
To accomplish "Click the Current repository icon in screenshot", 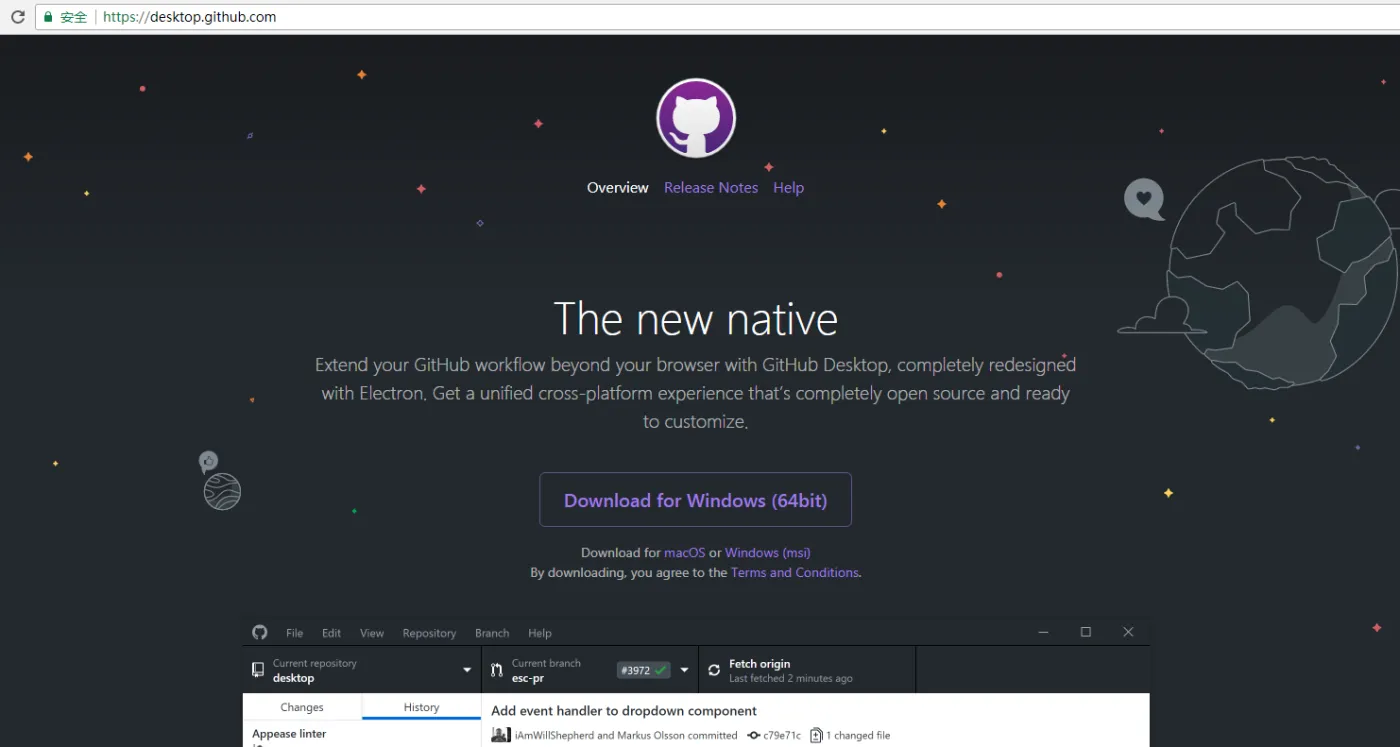I will pos(258,670).
